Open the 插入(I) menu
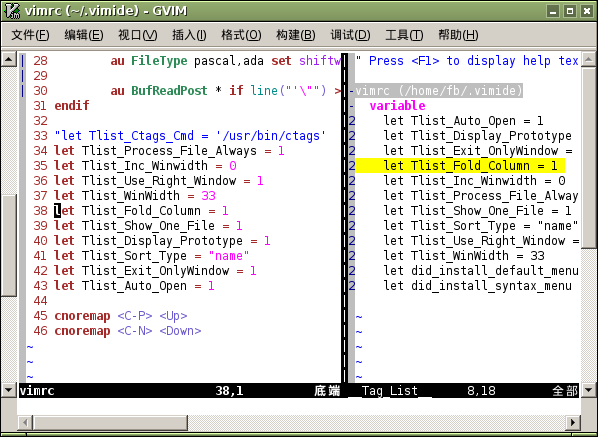598x437 pixels. [189, 35]
